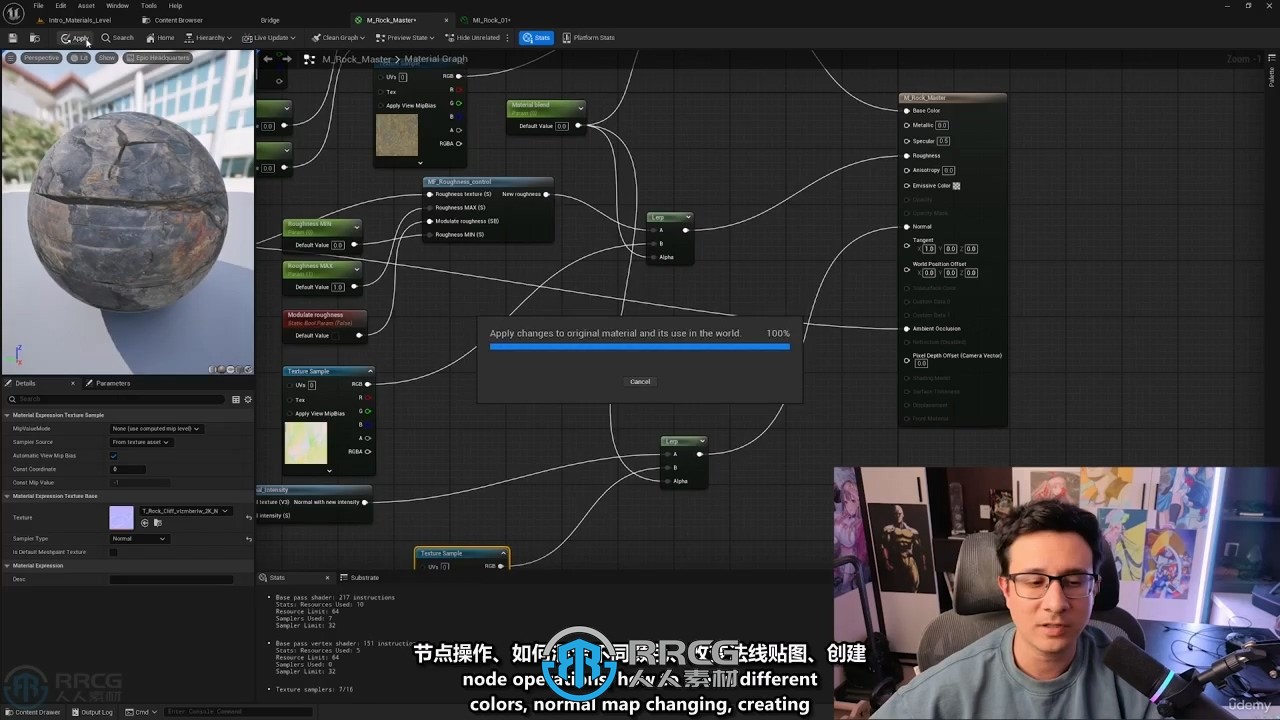Viewport: 1280px width, 720px height.
Task: Close the Stats panel tab
Action: click(x=327, y=577)
